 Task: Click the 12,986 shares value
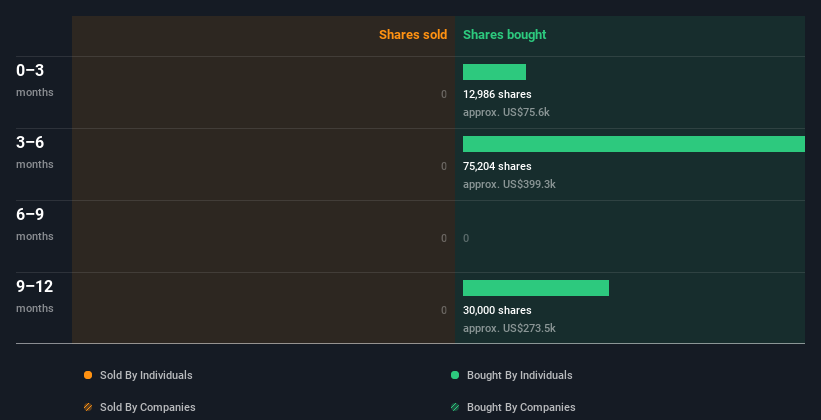click(497, 94)
